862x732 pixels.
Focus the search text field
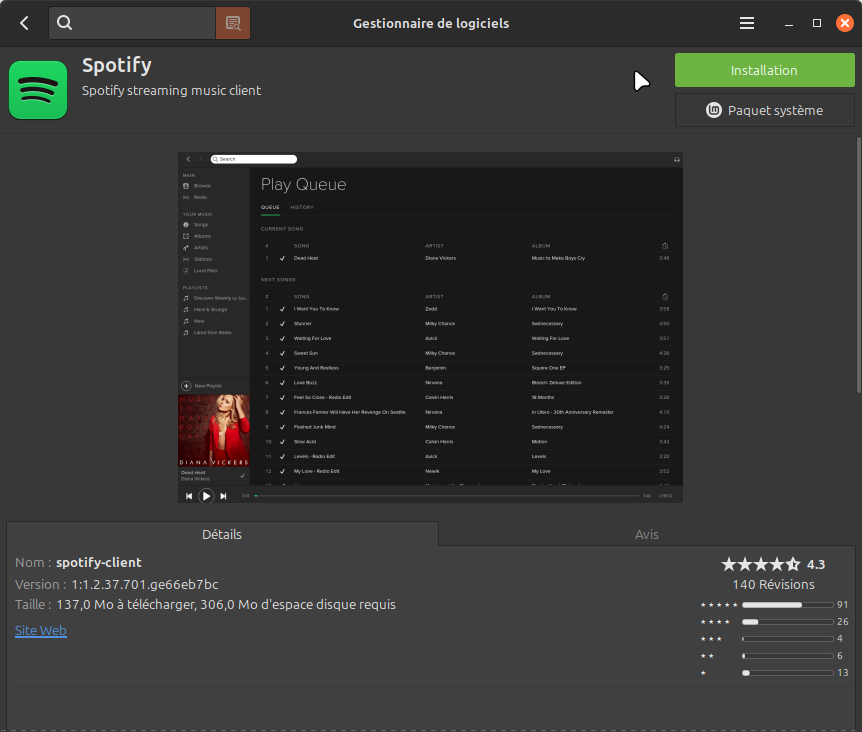pyautogui.click(x=145, y=23)
